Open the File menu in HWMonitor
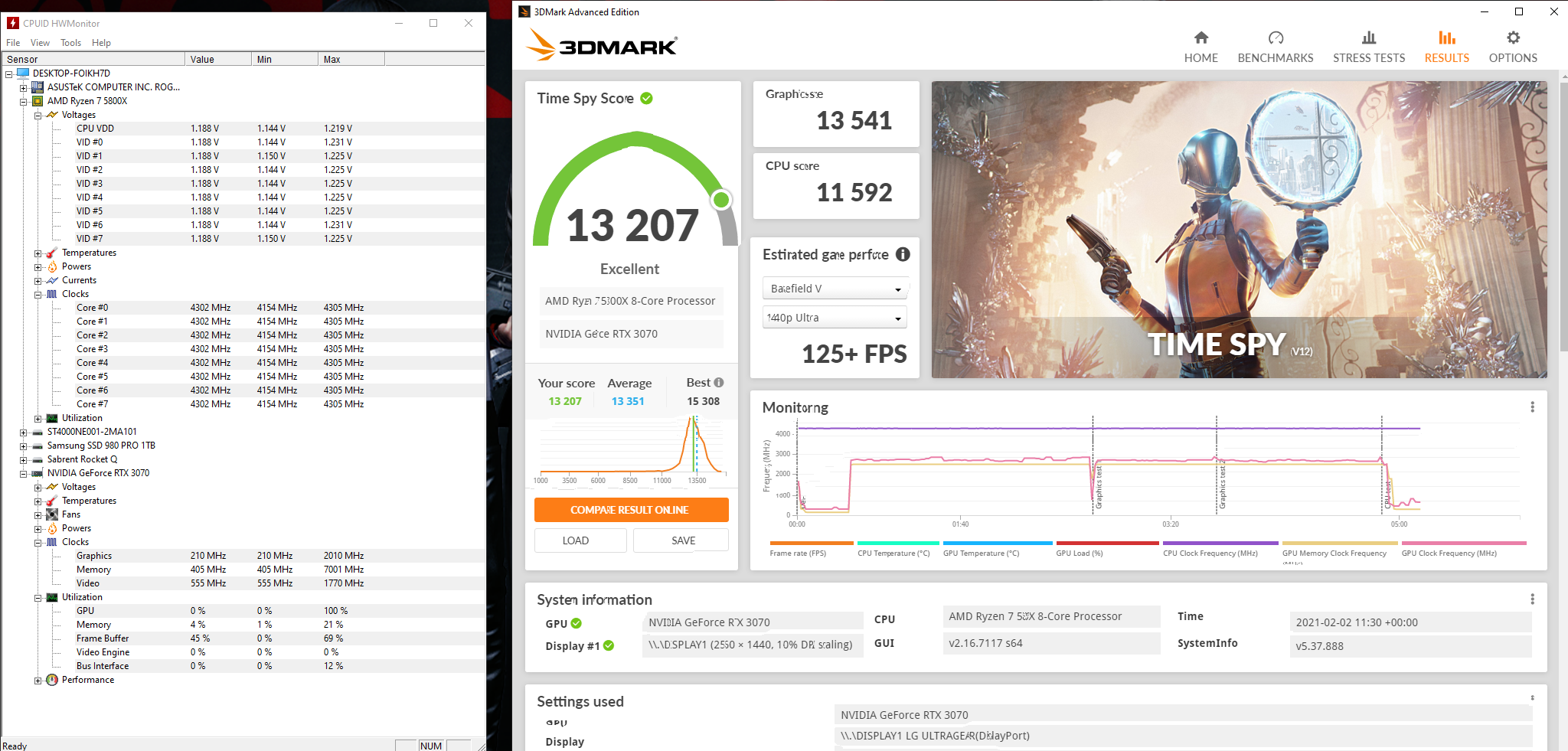 point(13,43)
